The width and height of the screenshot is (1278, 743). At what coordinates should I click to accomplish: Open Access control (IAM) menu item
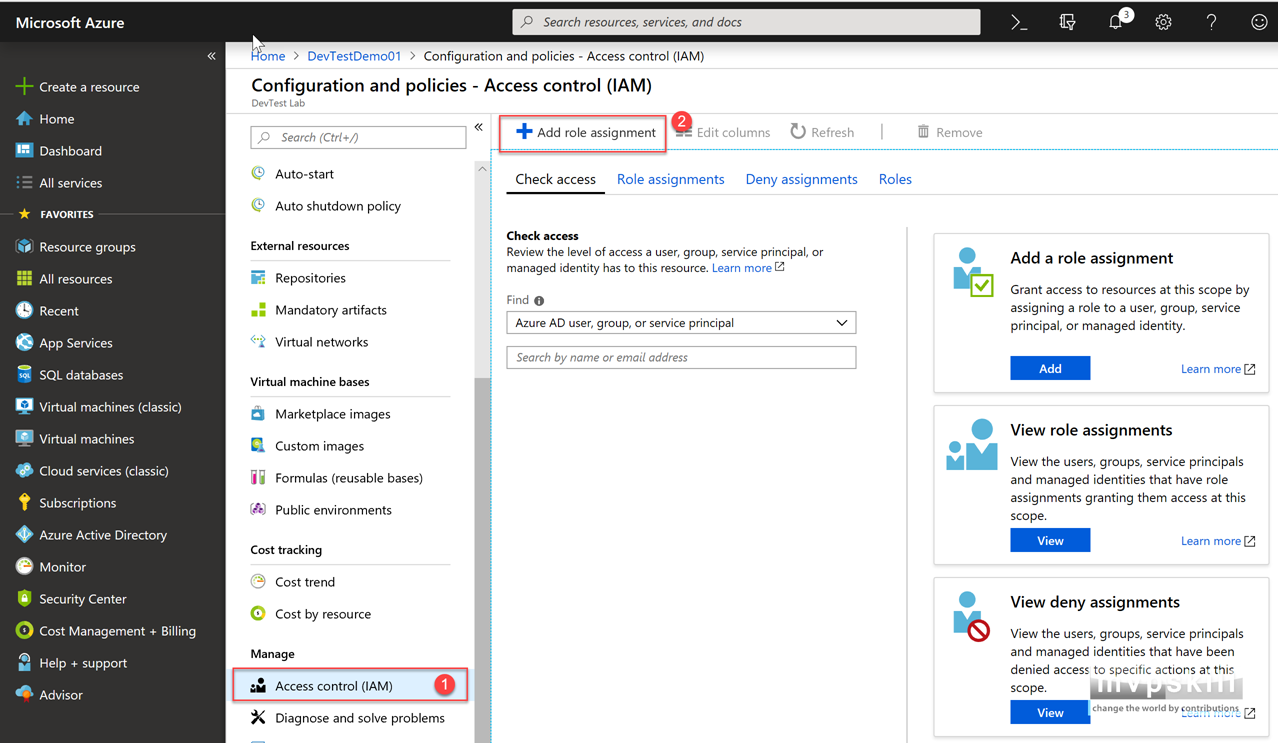point(350,686)
